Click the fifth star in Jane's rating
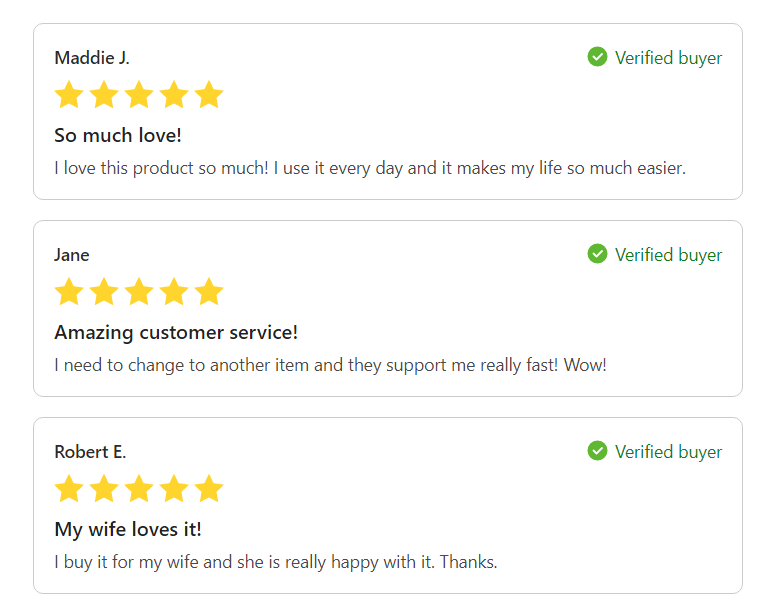The height and width of the screenshot is (611, 779). pos(209,291)
